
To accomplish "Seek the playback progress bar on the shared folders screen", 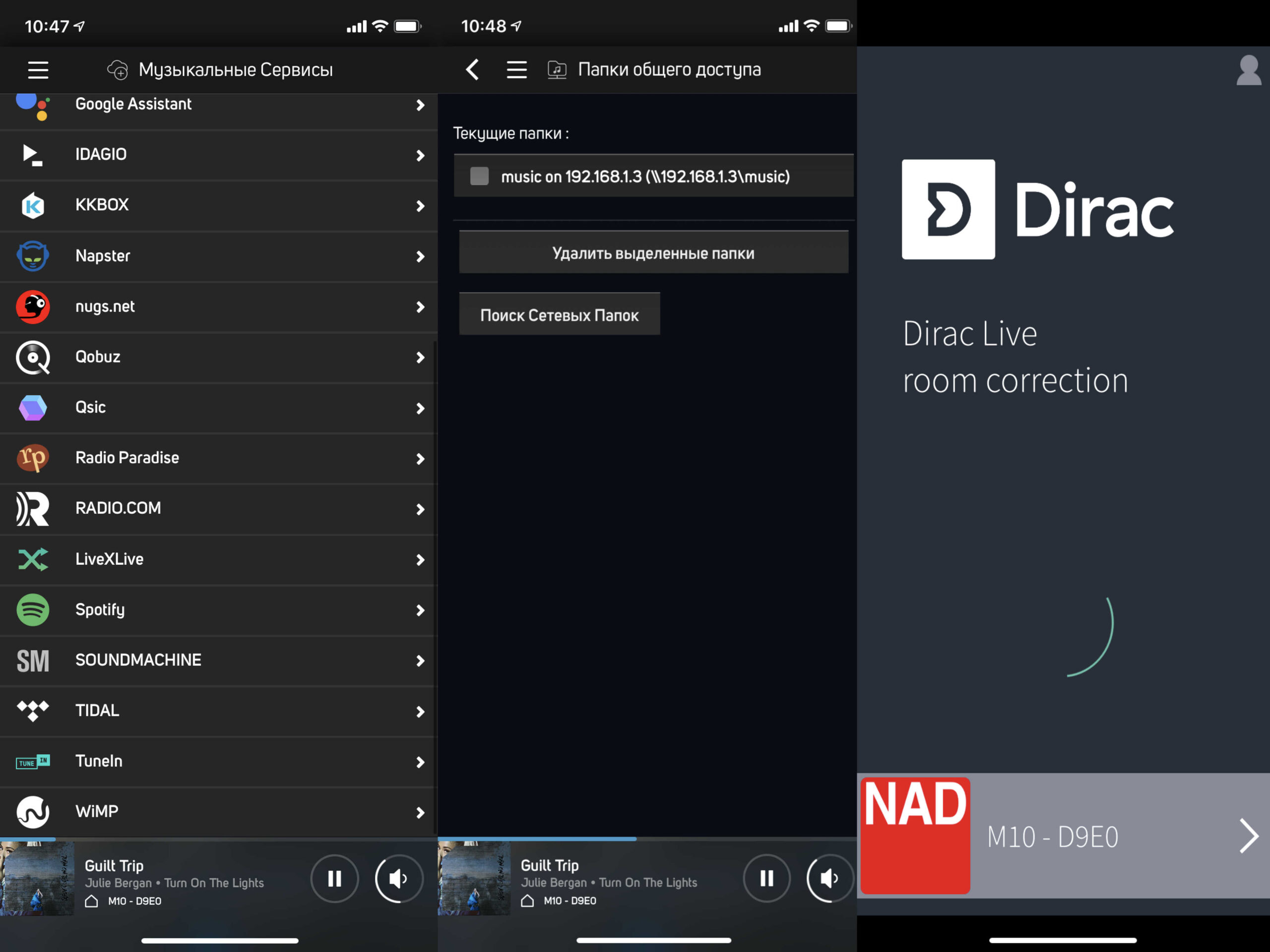I will point(647,839).
